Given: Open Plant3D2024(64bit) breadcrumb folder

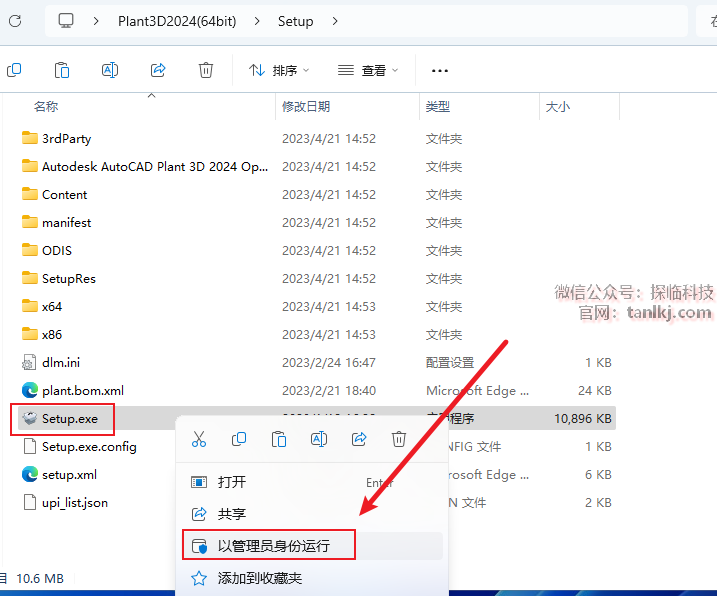Looking at the screenshot, I should [177, 21].
